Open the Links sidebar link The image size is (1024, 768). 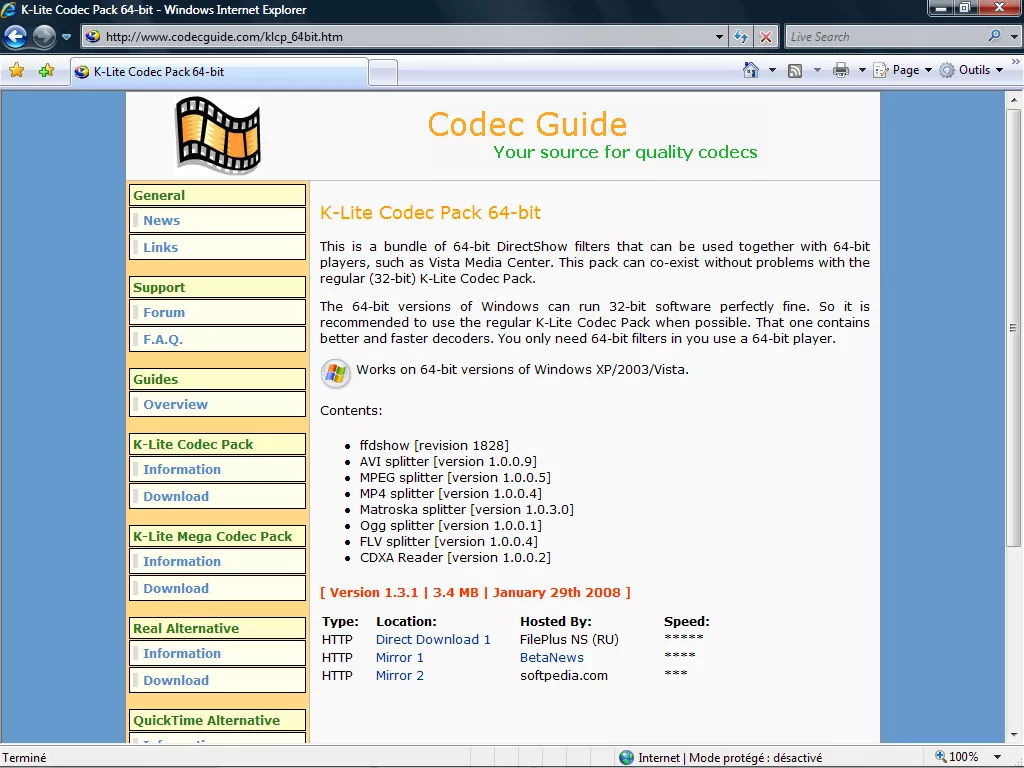click(x=161, y=248)
